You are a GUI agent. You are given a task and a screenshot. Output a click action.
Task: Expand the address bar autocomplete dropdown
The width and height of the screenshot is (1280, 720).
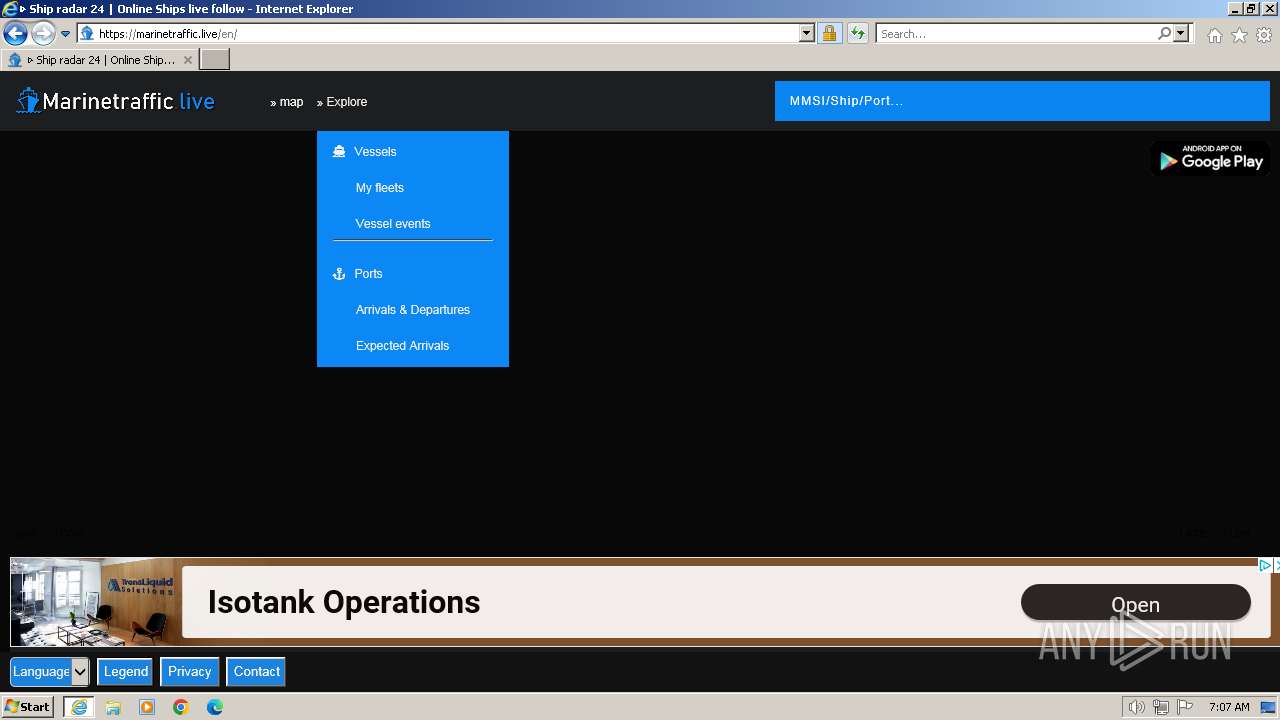click(807, 34)
